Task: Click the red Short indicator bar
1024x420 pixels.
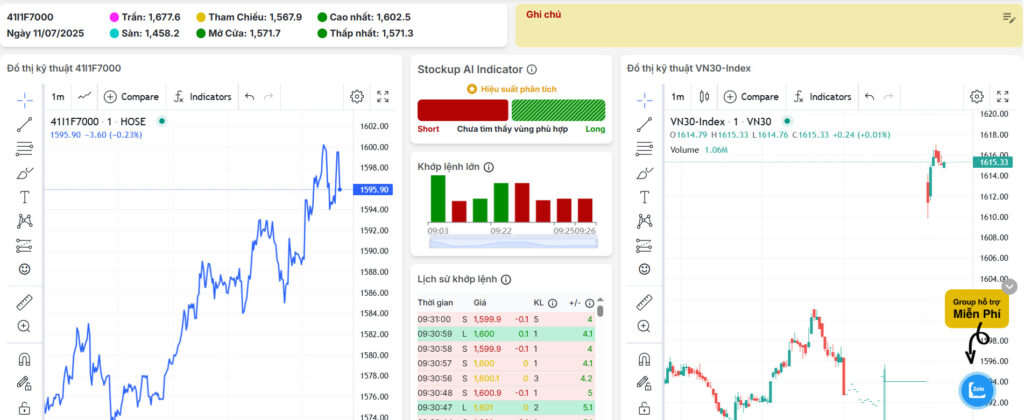Action: [x=462, y=110]
